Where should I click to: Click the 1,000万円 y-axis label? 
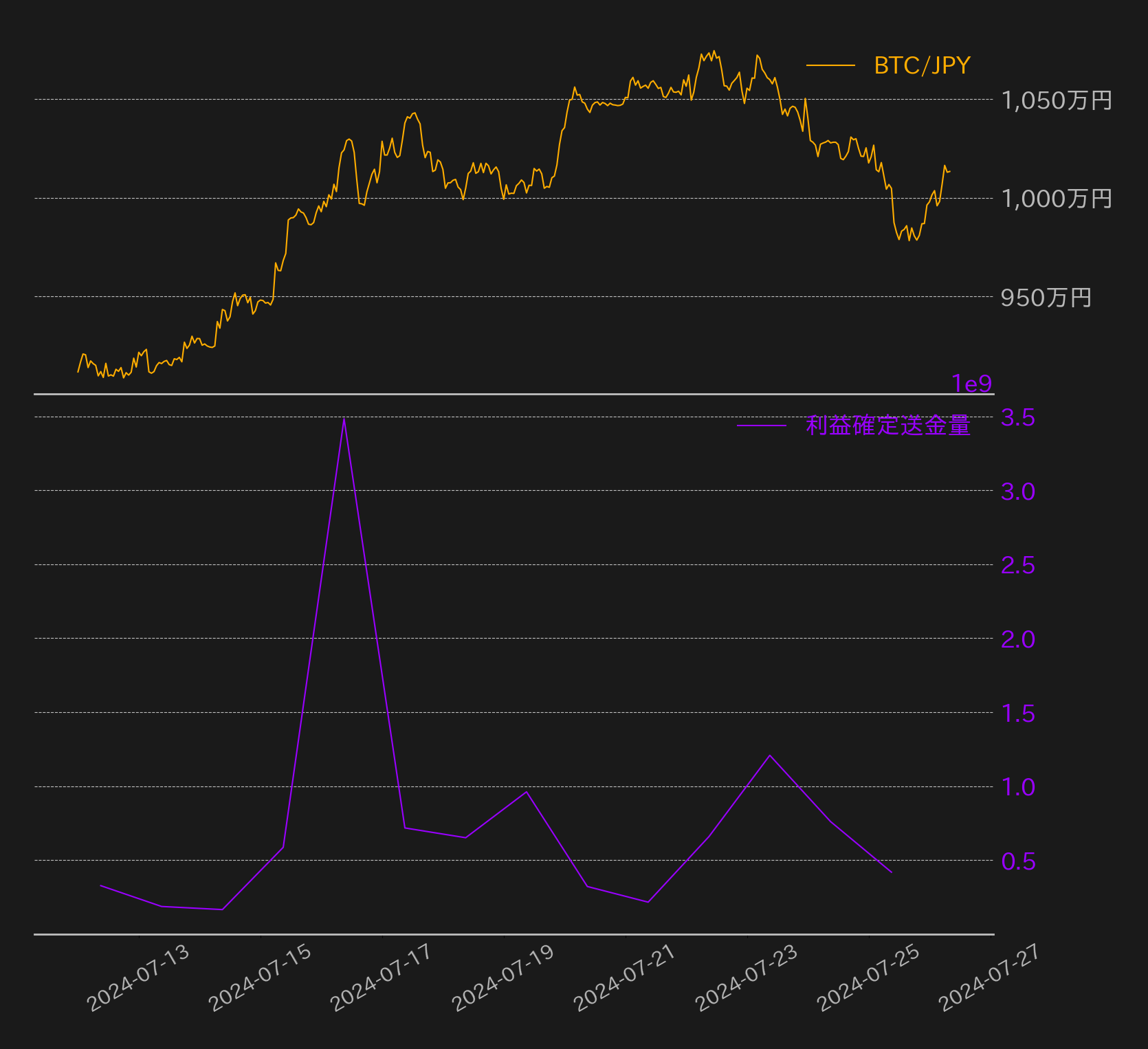(1057, 199)
